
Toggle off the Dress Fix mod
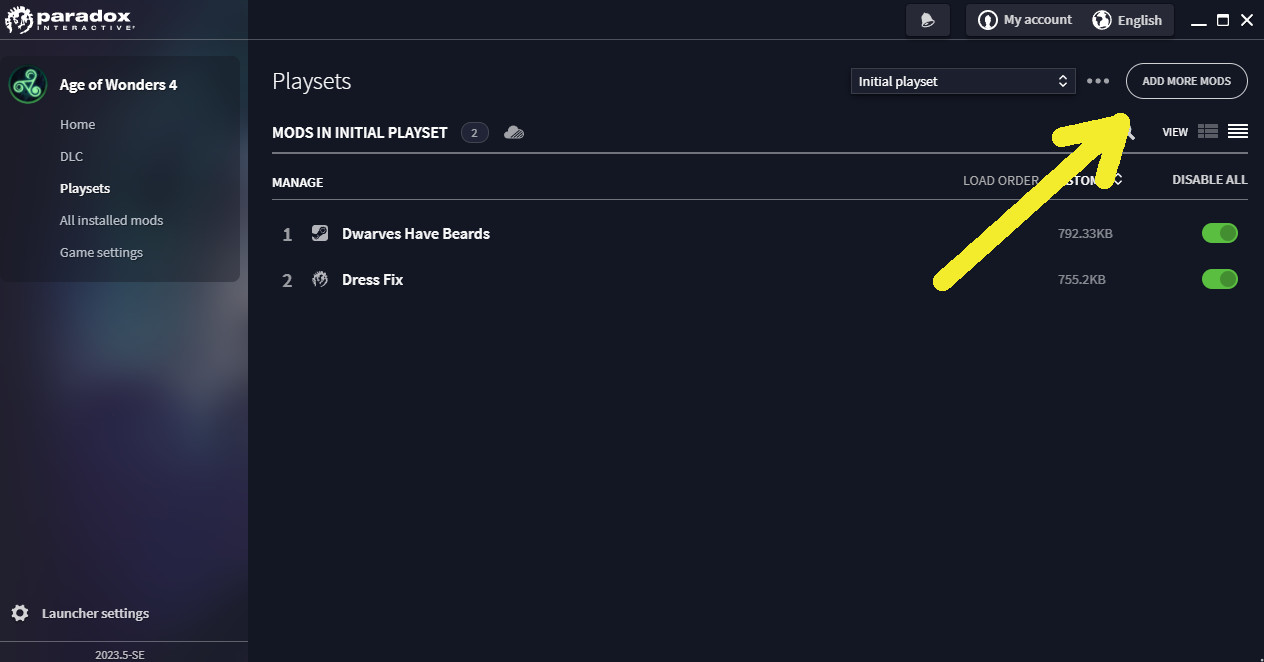(1219, 279)
